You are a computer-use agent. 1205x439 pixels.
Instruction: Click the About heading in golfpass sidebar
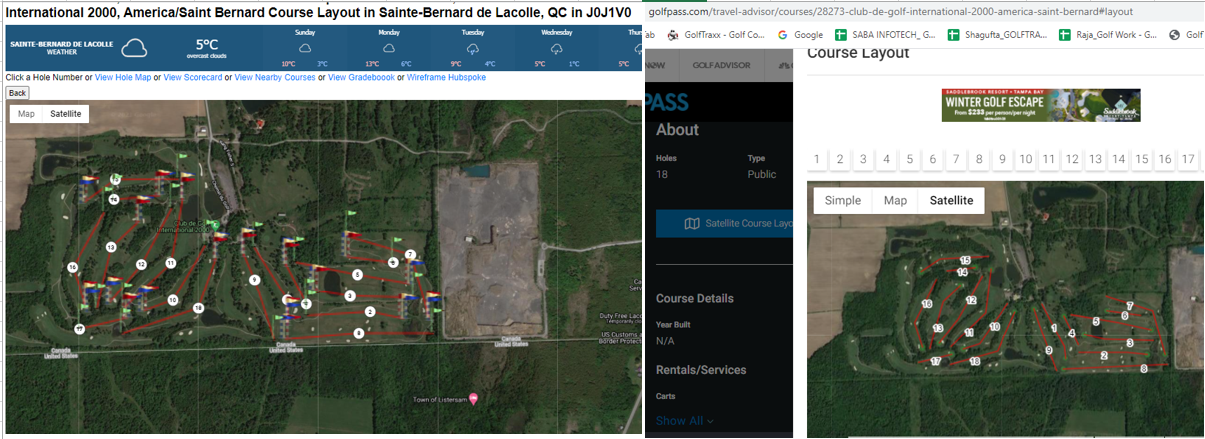(x=677, y=130)
